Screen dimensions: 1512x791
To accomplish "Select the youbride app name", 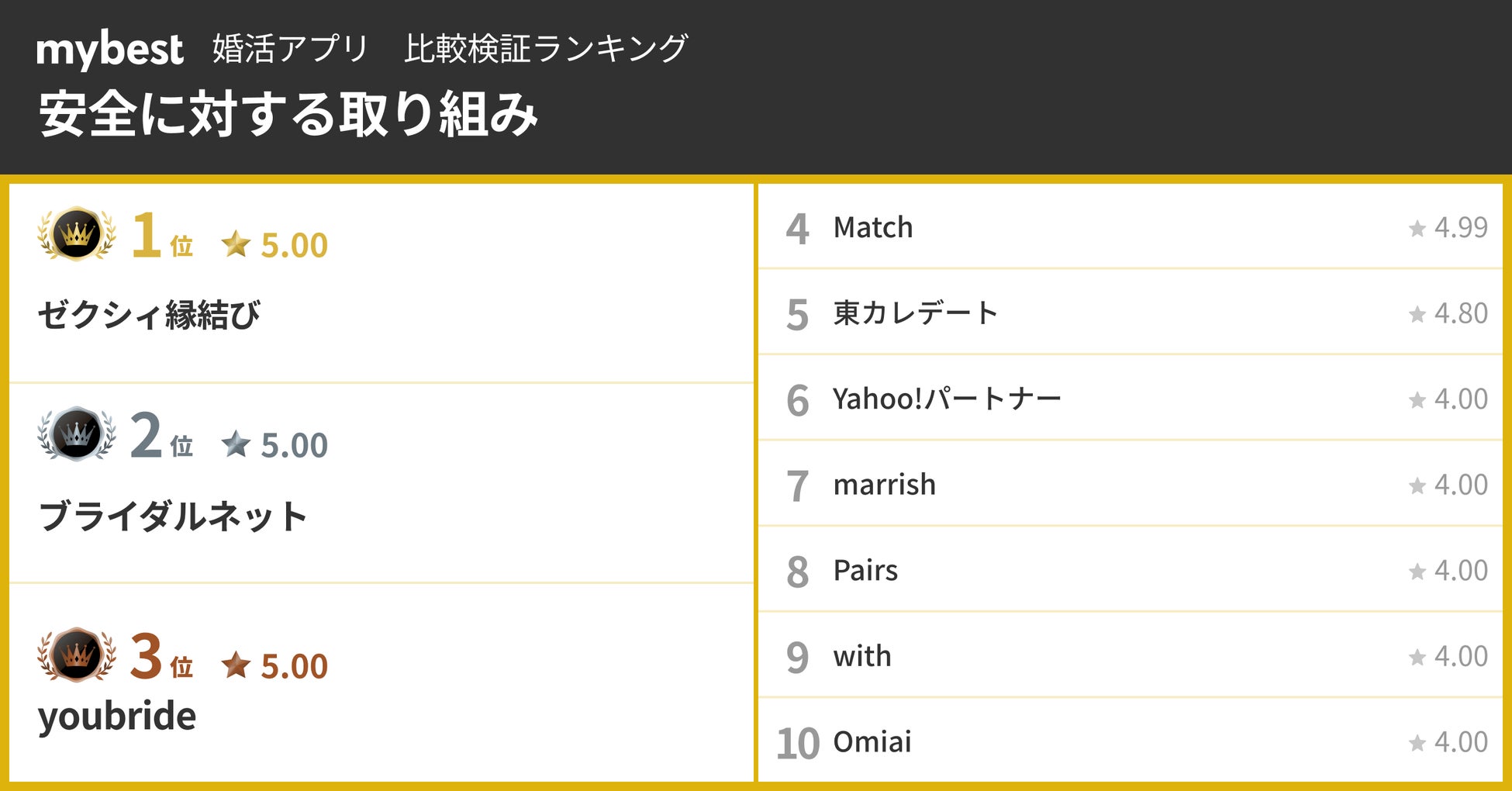I will coord(117,715).
